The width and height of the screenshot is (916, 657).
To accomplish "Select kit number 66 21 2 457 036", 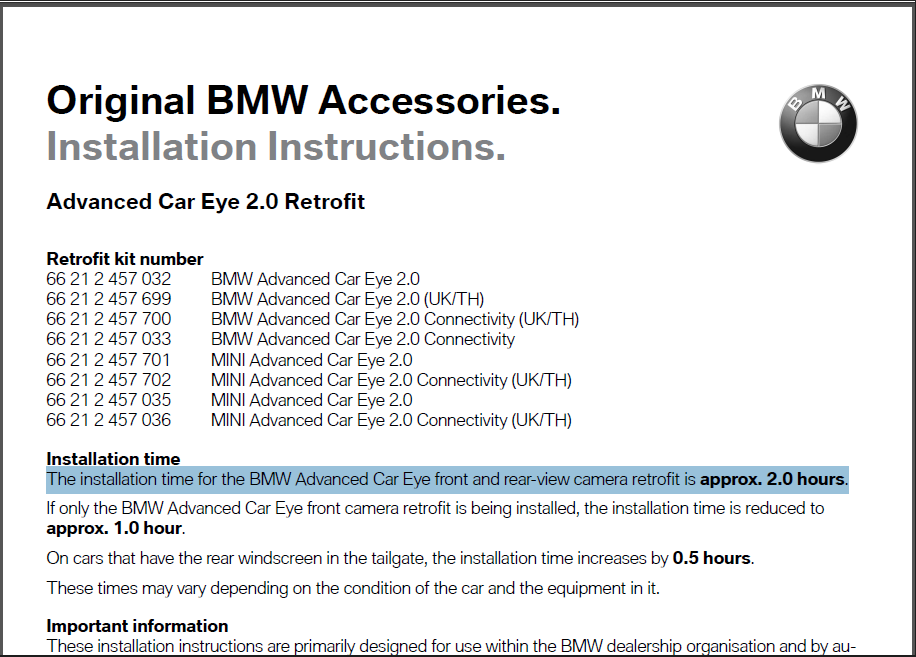I will (109, 420).
